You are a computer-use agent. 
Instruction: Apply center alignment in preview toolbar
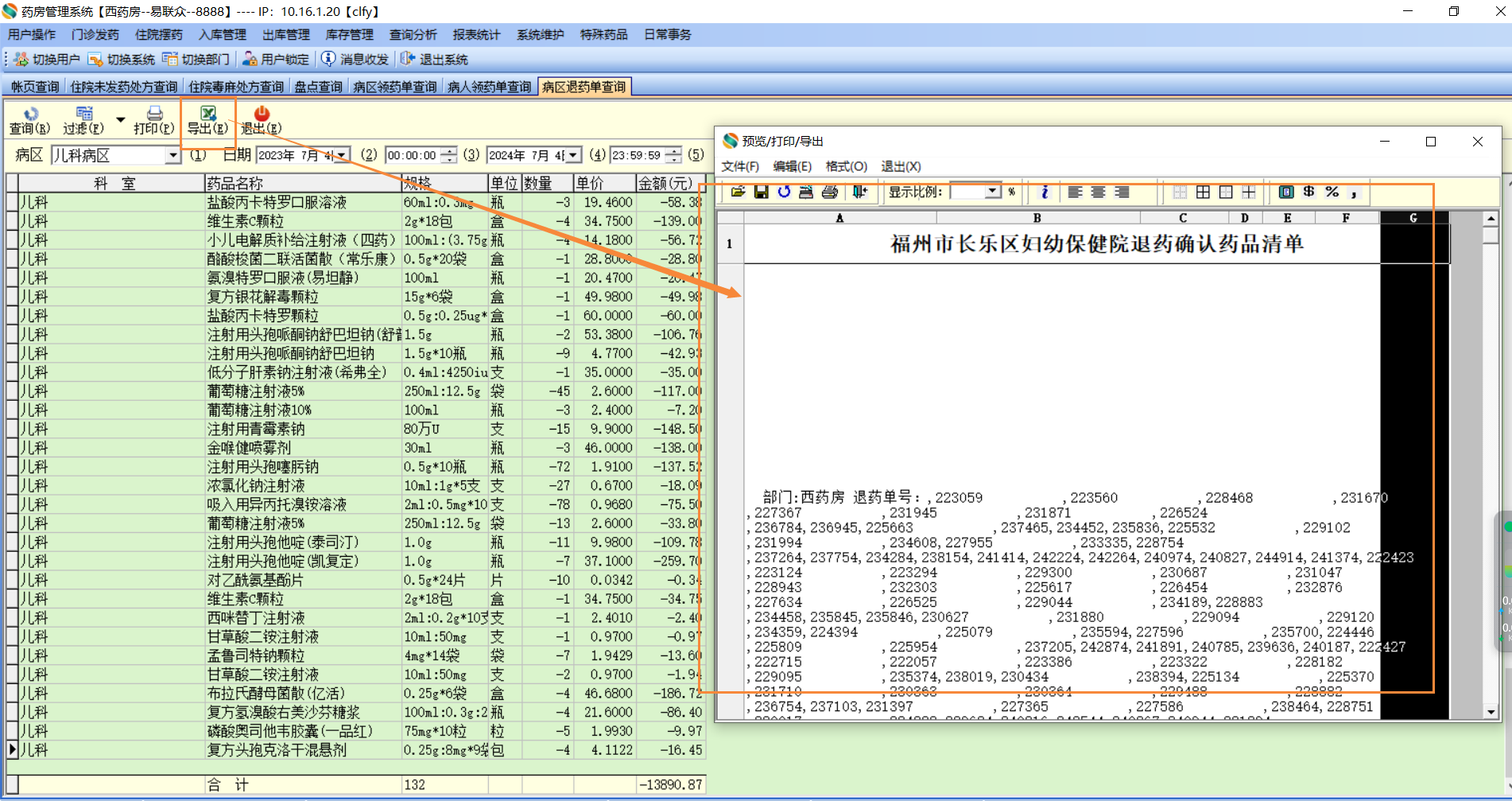coord(1098,192)
